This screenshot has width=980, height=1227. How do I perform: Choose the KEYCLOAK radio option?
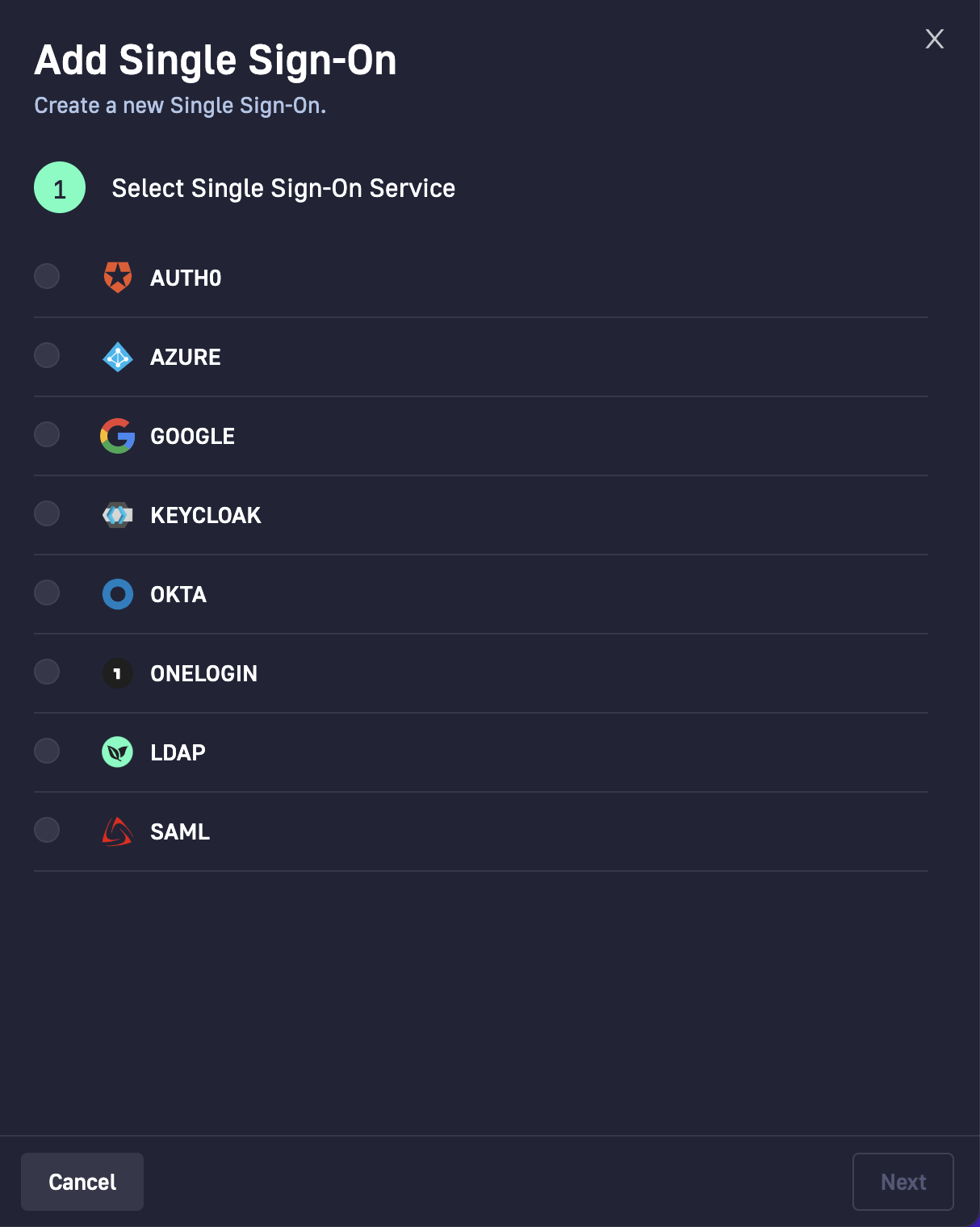(47, 513)
